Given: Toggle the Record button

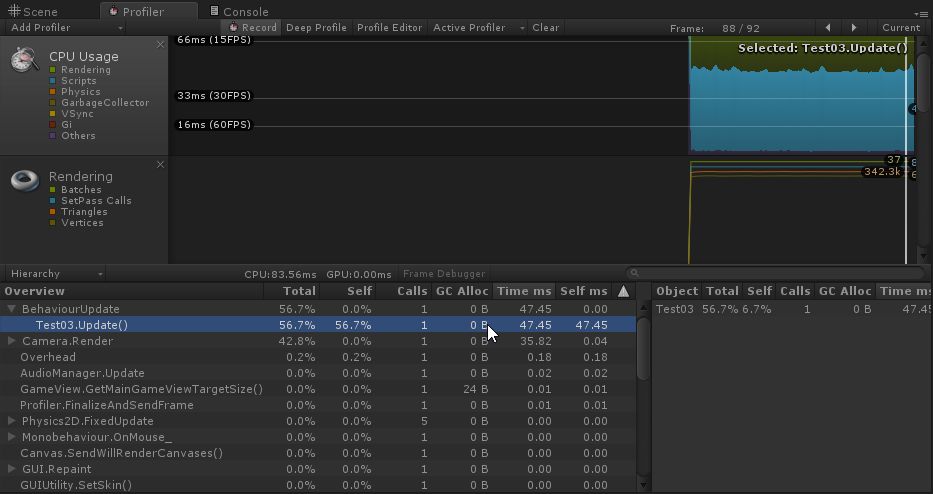Looking at the screenshot, I should (253, 27).
